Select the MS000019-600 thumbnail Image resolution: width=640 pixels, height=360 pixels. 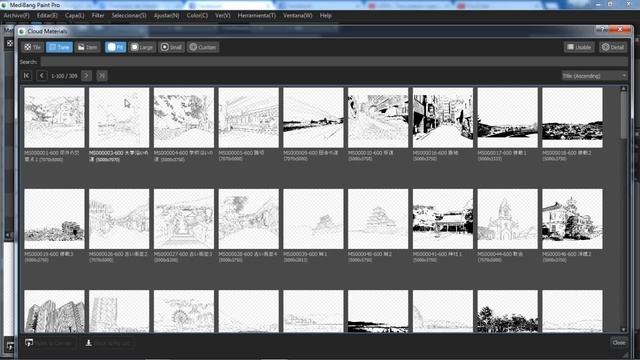coord(54,219)
